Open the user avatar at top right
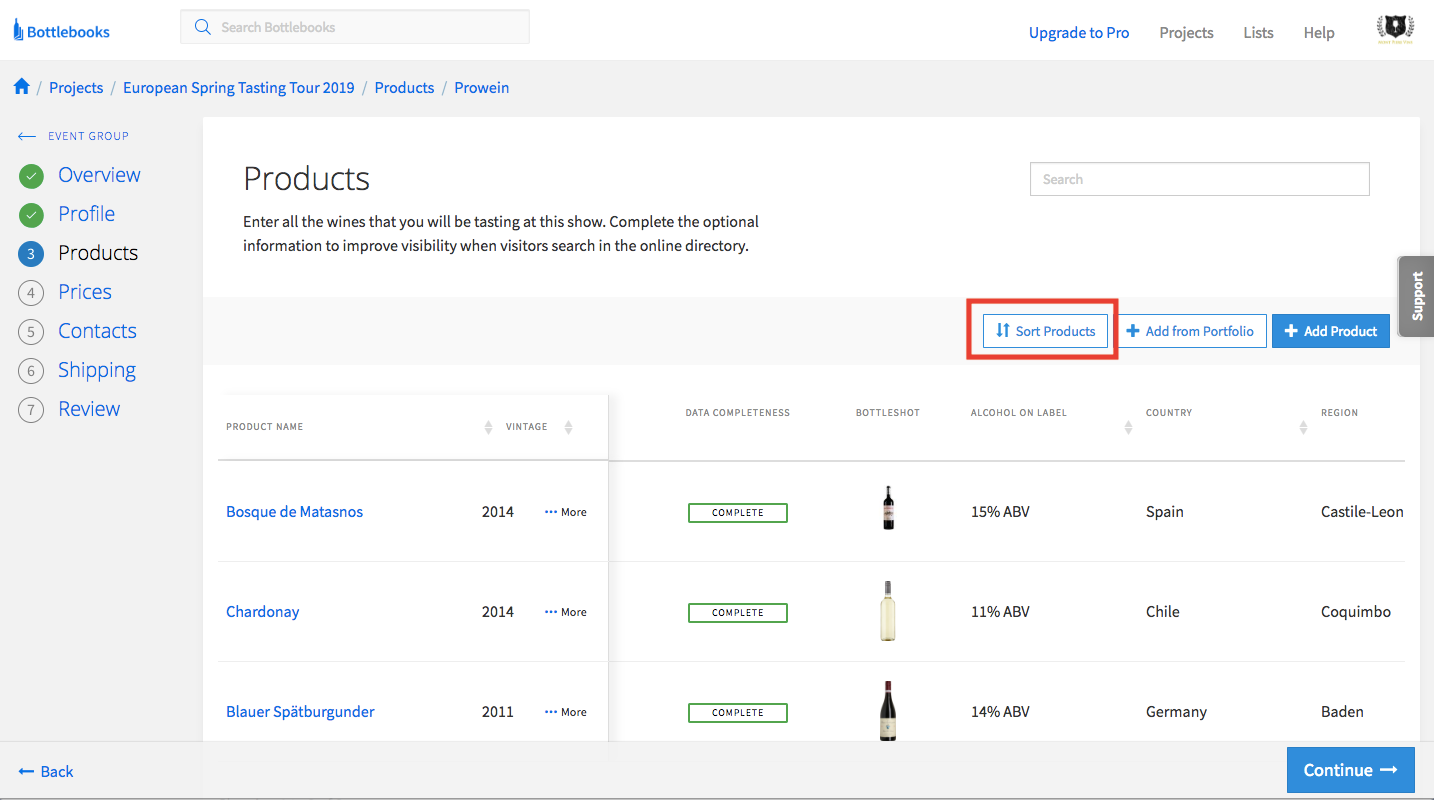The width and height of the screenshot is (1434, 800). (x=1394, y=30)
